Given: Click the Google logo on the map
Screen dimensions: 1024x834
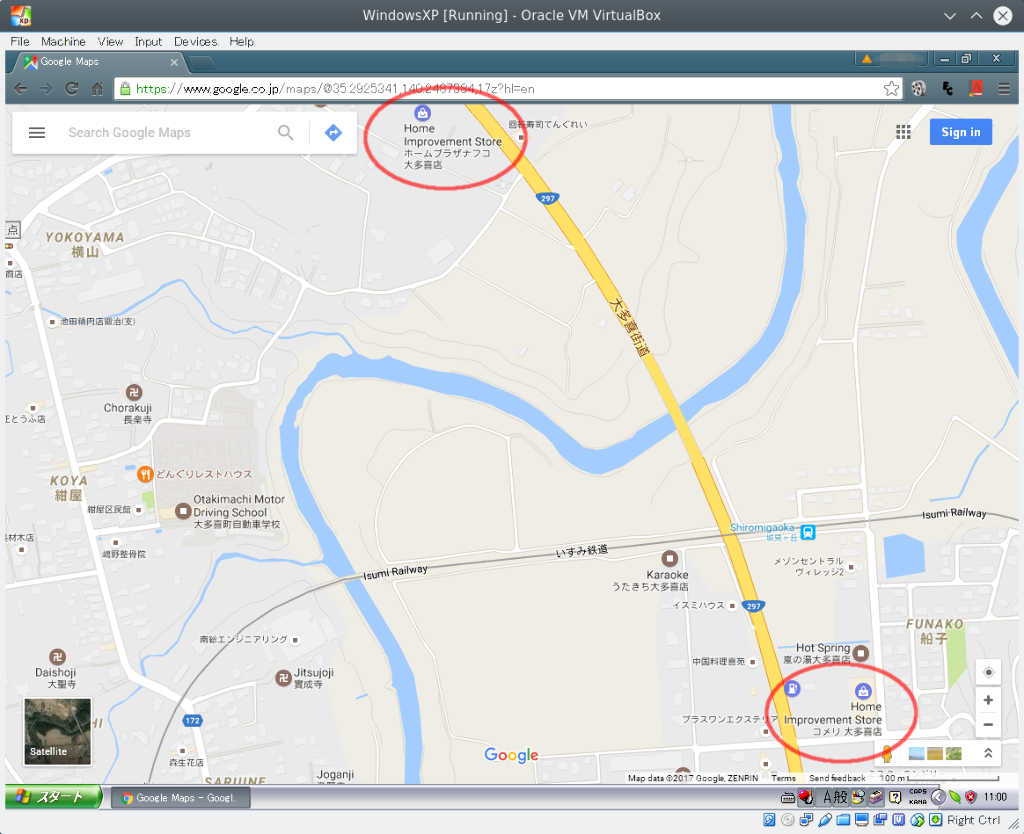Looking at the screenshot, I should click(x=511, y=755).
